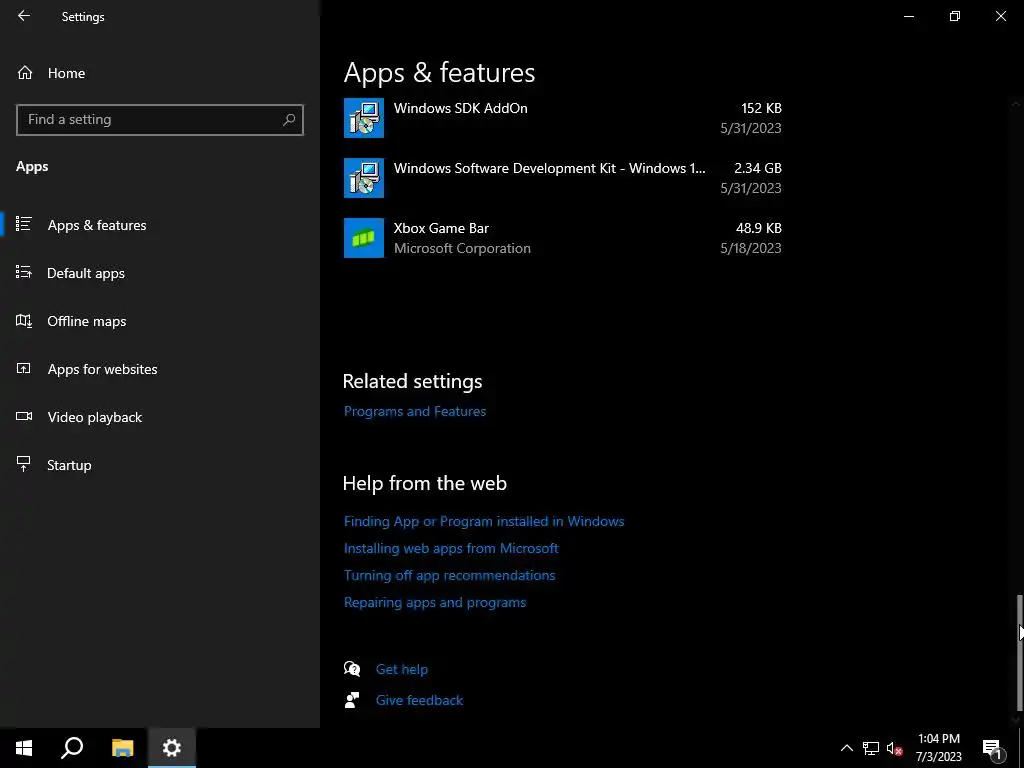Open the Offline maps page
Image resolution: width=1024 pixels, height=768 pixels.
pyautogui.click(x=87, y=321)
